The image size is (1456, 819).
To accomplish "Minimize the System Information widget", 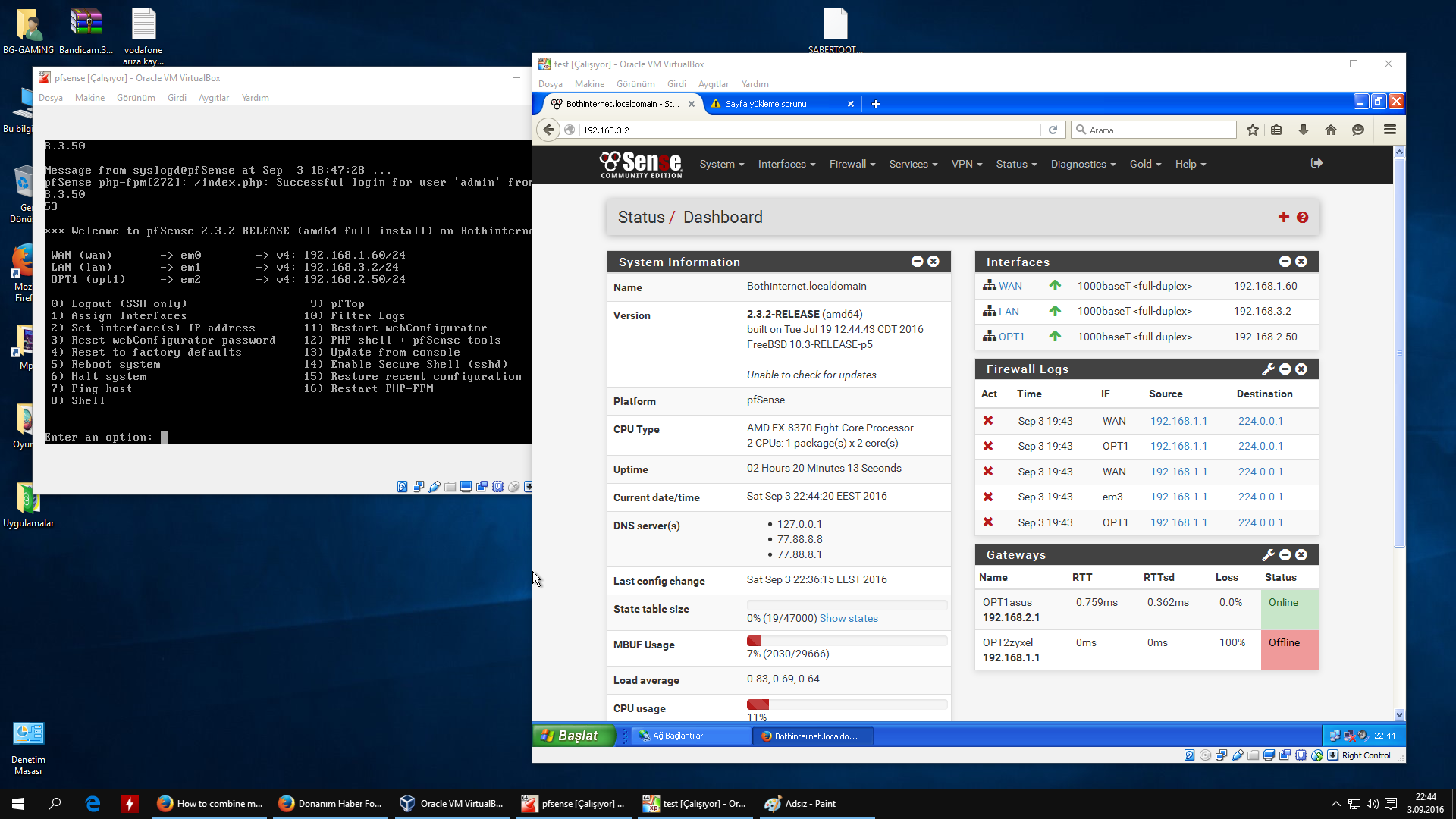I will click(x=918, y=262).
